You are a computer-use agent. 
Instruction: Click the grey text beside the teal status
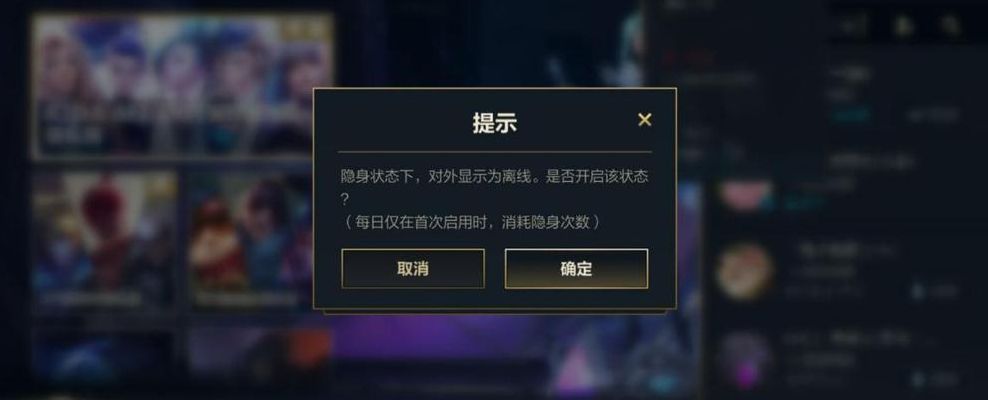[933, 115]
